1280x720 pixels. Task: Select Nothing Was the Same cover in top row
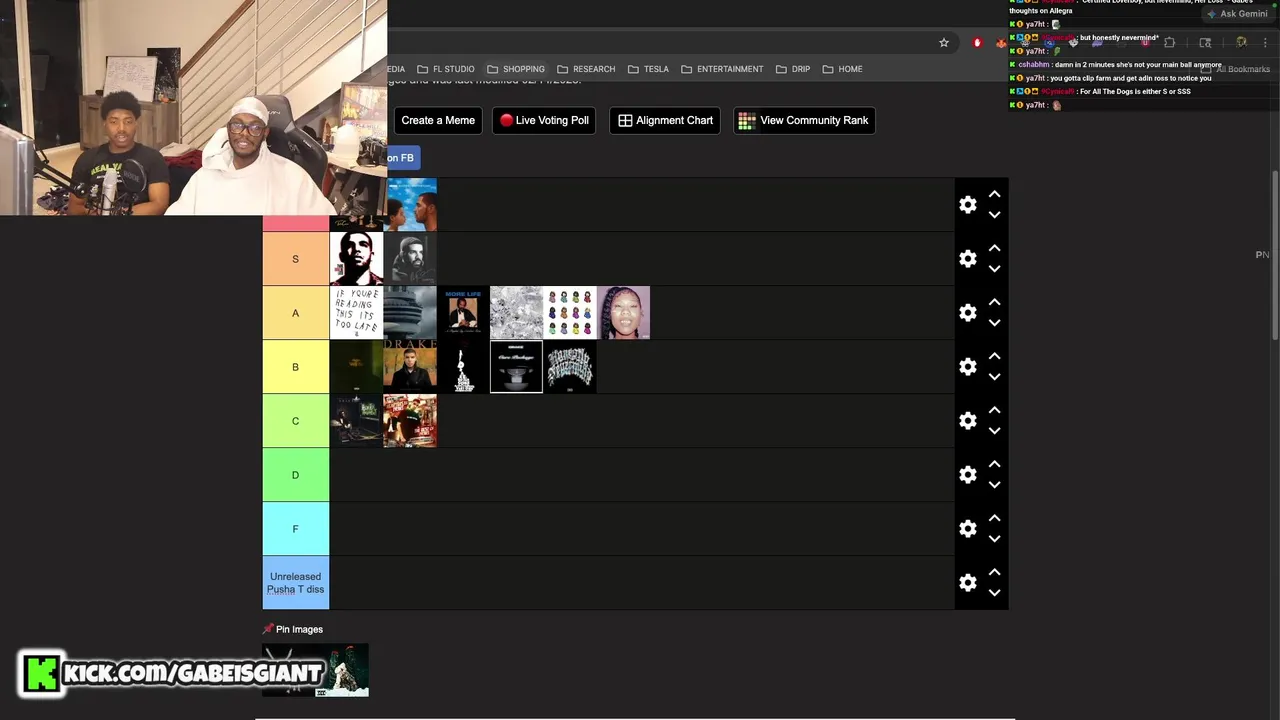pos(411,205)
